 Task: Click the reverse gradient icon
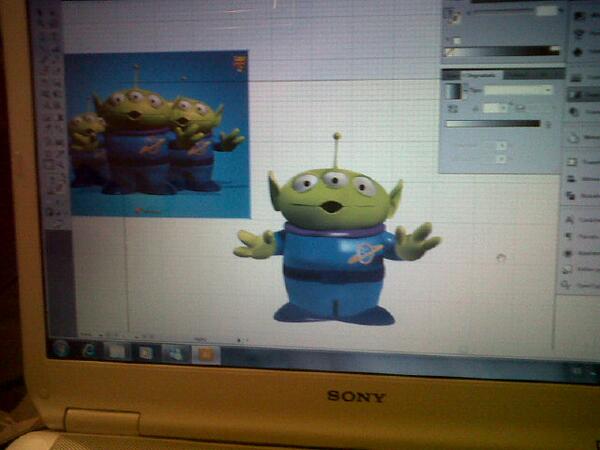[x=453, y=109]
